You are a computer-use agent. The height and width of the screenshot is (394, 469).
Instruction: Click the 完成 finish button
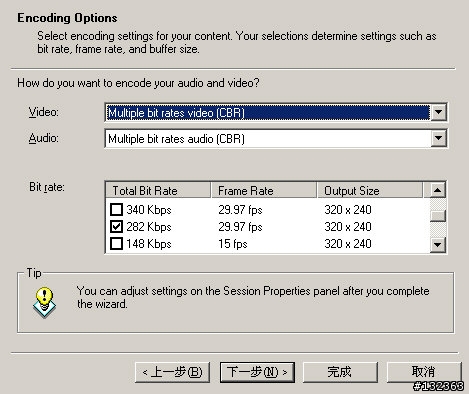click(340, 372)
